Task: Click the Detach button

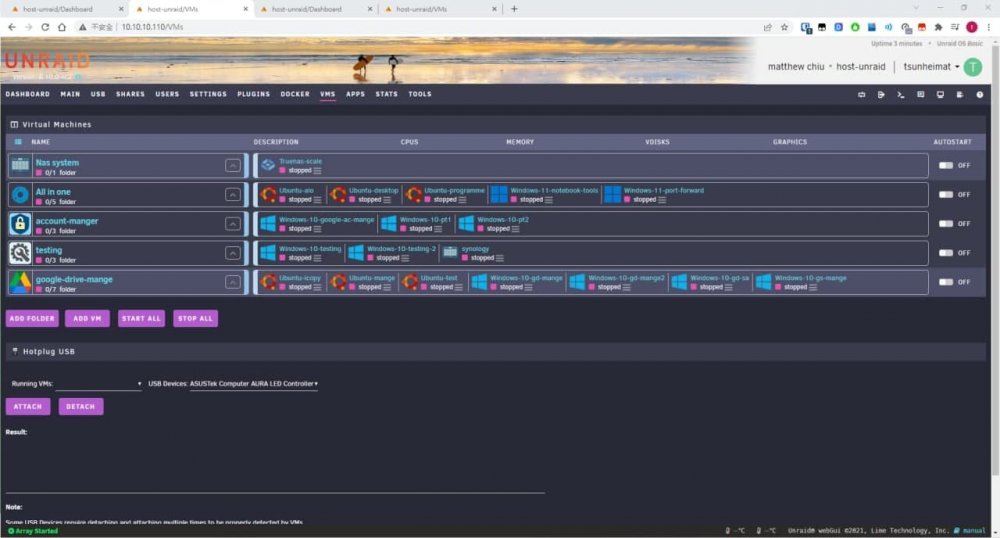Action: click(80, 406)
